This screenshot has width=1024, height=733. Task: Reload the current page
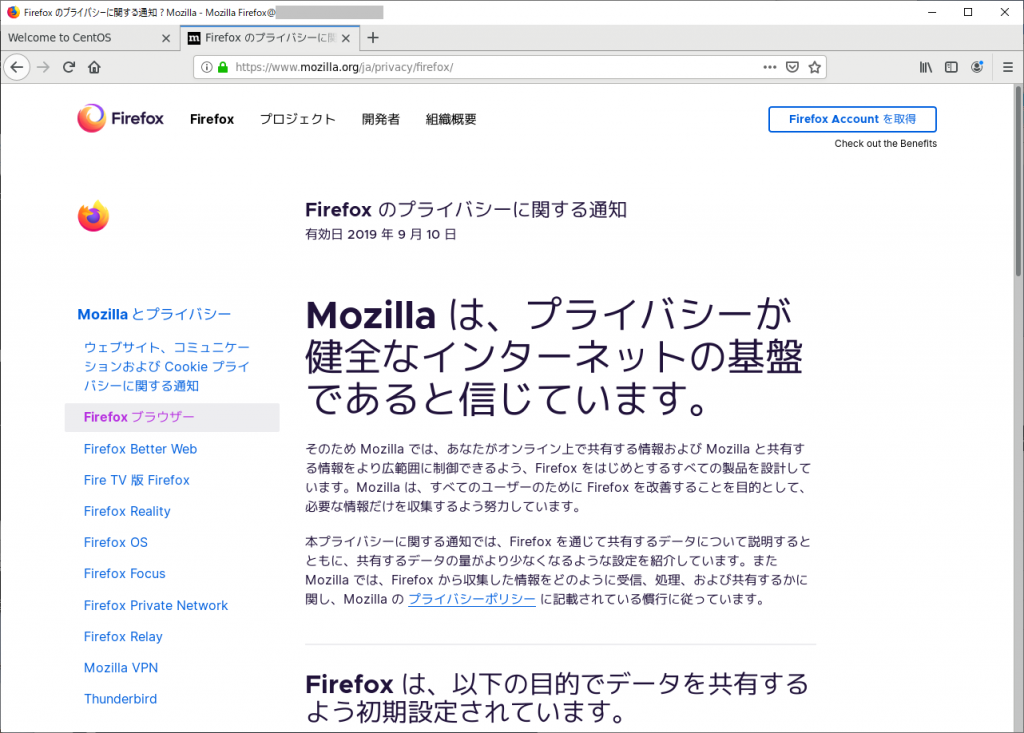pyautogui.click(x=69, y=67)
